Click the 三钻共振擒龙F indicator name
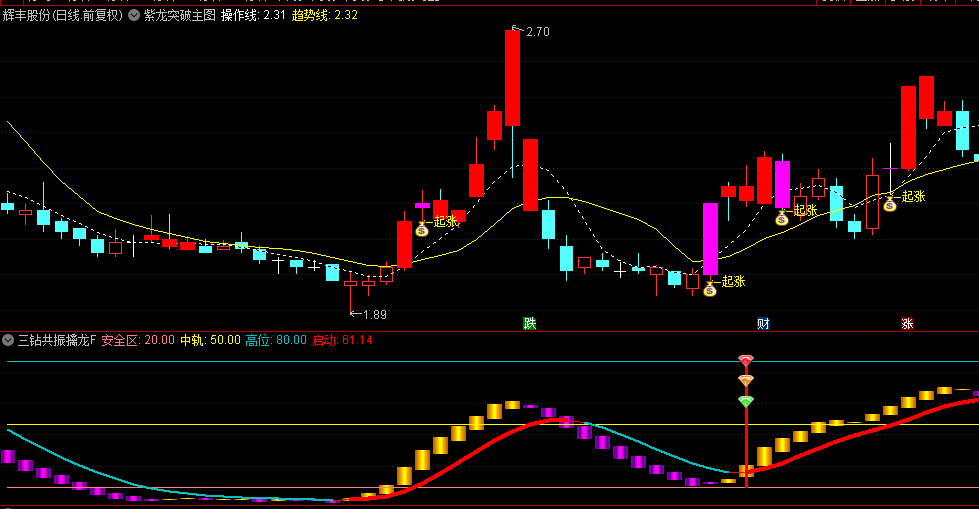Image resolution: width=979 pixels, height=509 pixels. pos(57,340)
